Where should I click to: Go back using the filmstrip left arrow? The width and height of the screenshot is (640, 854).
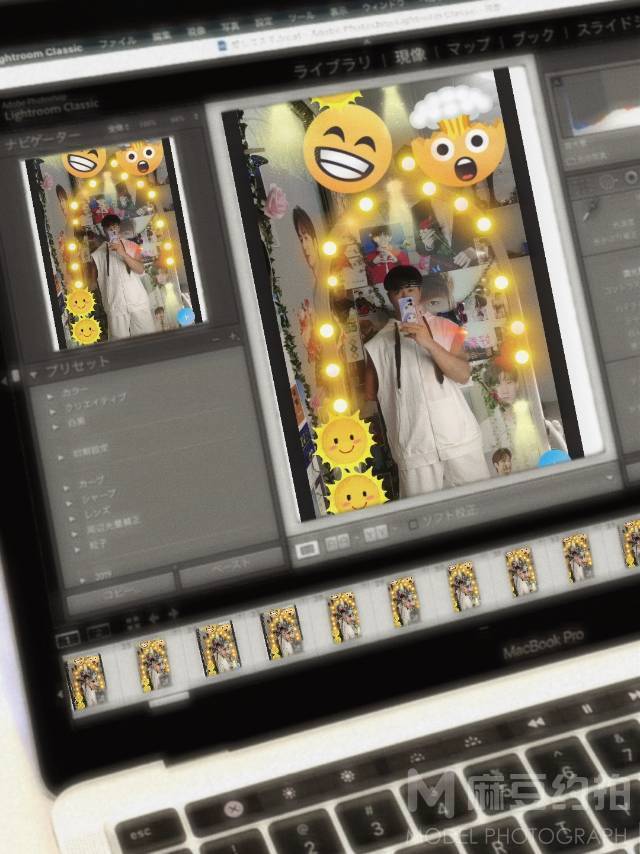pos(155,618)
